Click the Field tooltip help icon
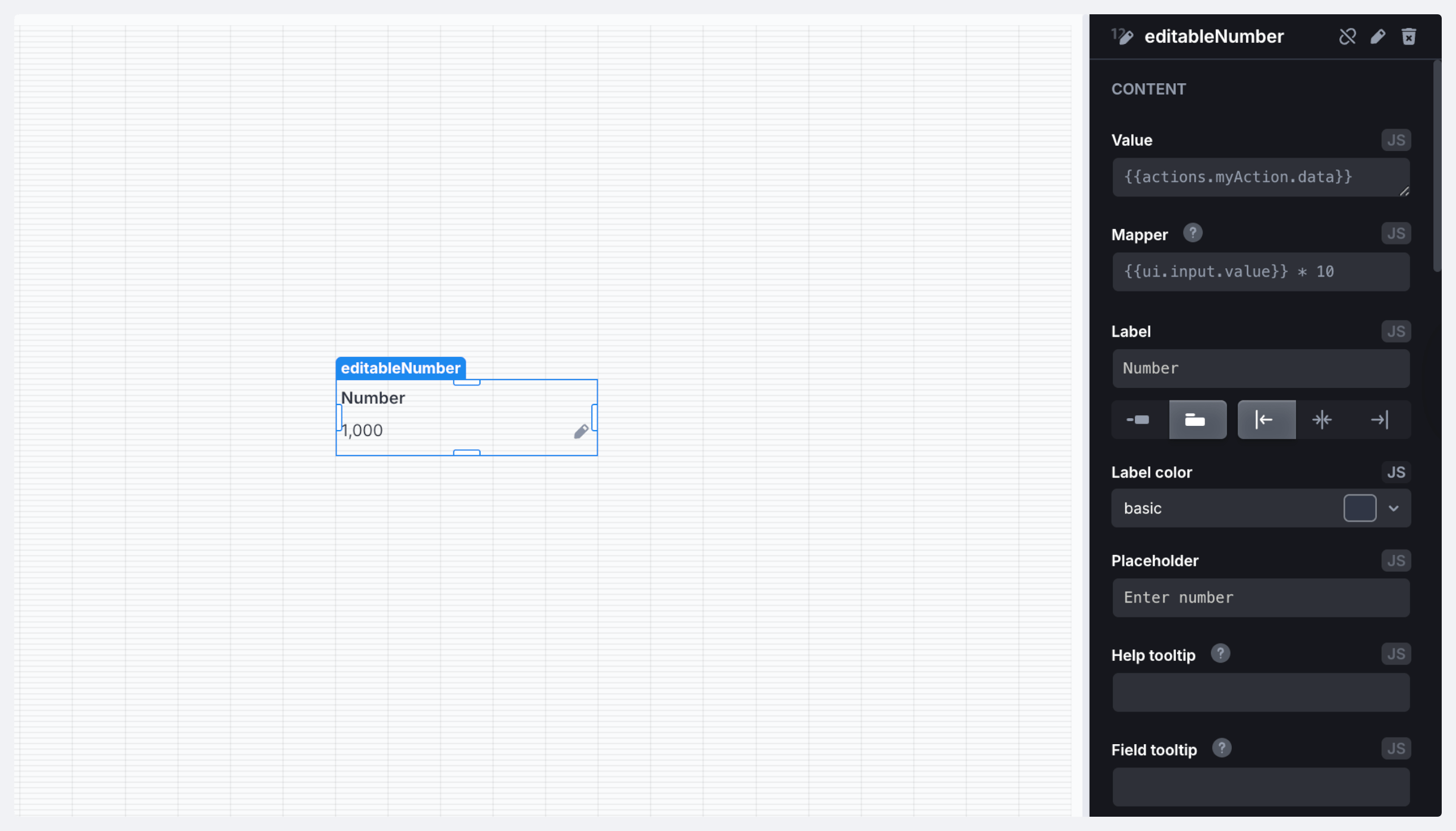Viewport: 1456px width, 831px height. (1221, 748)
